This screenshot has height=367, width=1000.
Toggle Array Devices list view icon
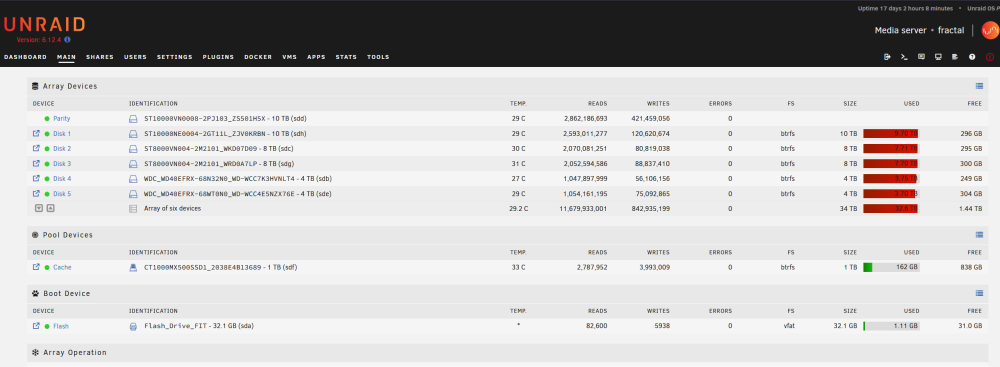coord(979,86)
